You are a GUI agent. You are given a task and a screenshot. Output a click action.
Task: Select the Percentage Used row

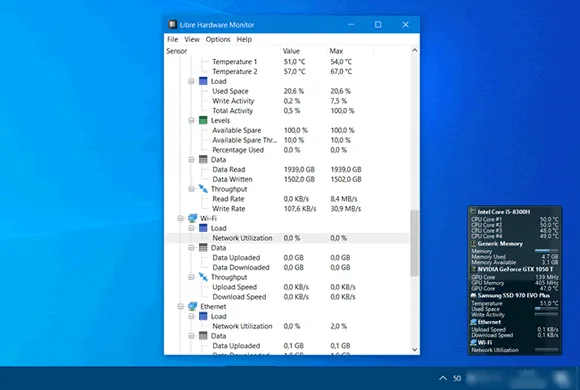click(x=287, y=150)
